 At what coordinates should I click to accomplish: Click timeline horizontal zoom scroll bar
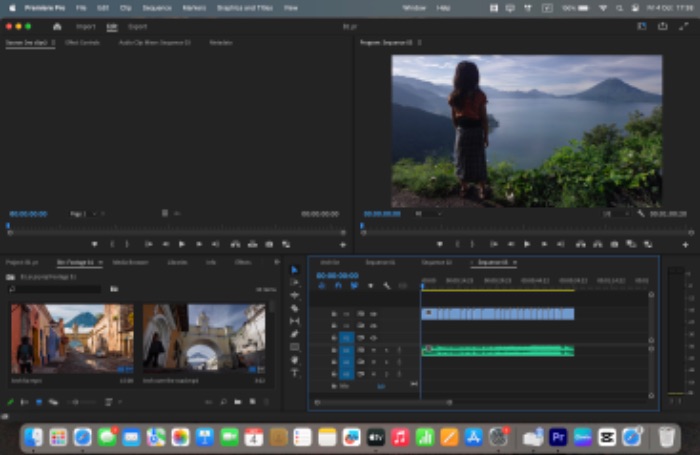(x=383, y=402)
